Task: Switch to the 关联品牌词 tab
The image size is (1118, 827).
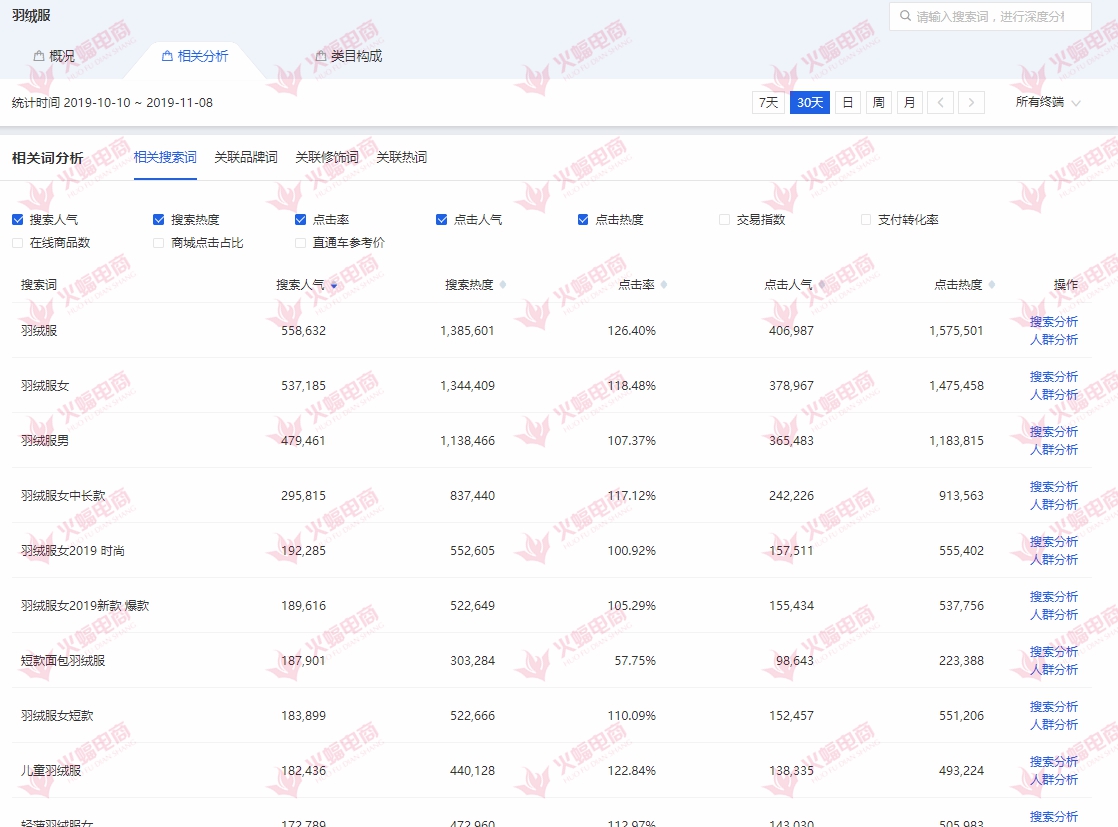Action: click(245, 157)
